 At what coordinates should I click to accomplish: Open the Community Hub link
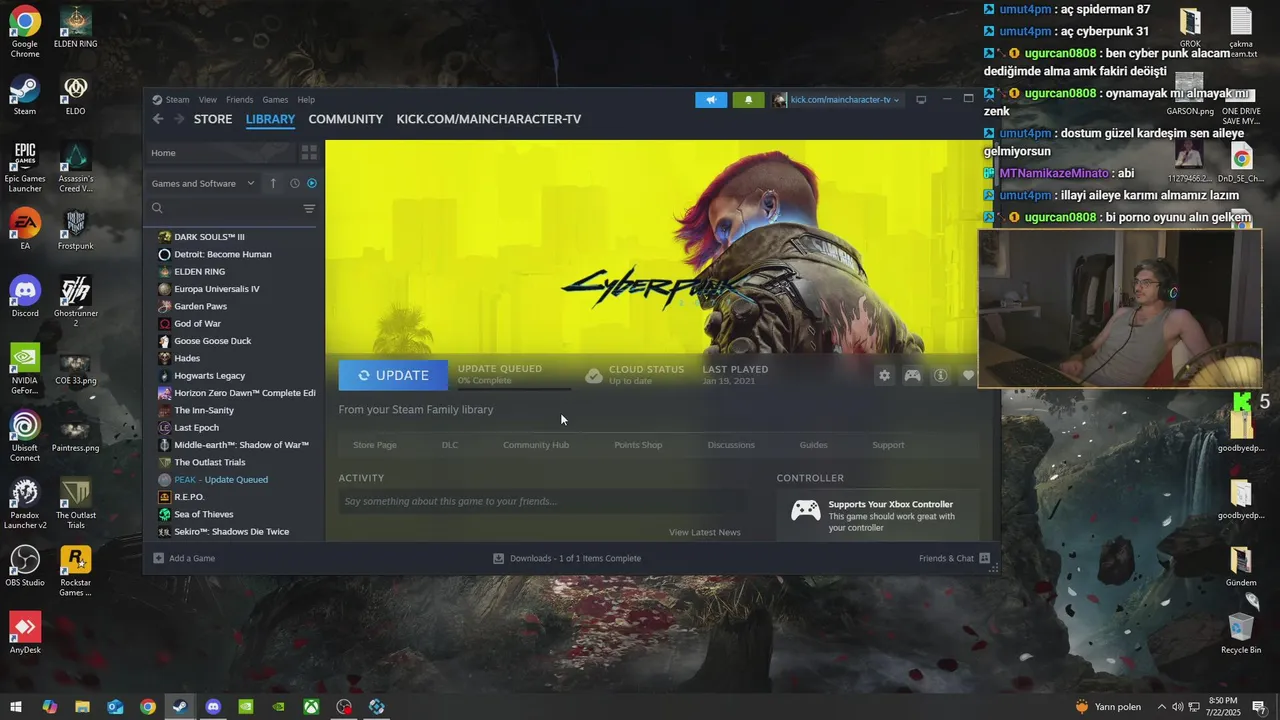pyautogui.click(x=536, y=445)
